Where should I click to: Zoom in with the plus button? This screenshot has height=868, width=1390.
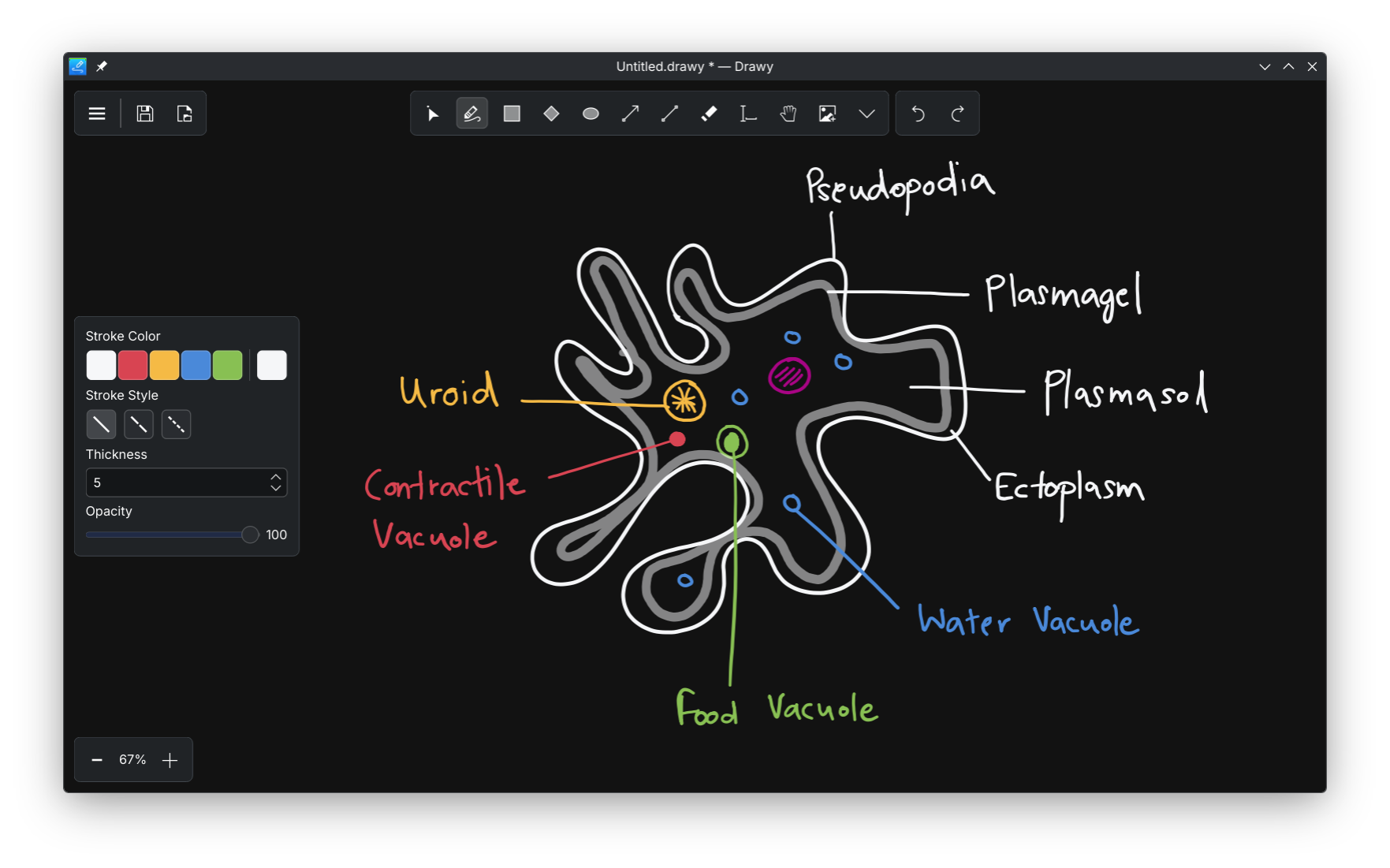tap(170, 760)
